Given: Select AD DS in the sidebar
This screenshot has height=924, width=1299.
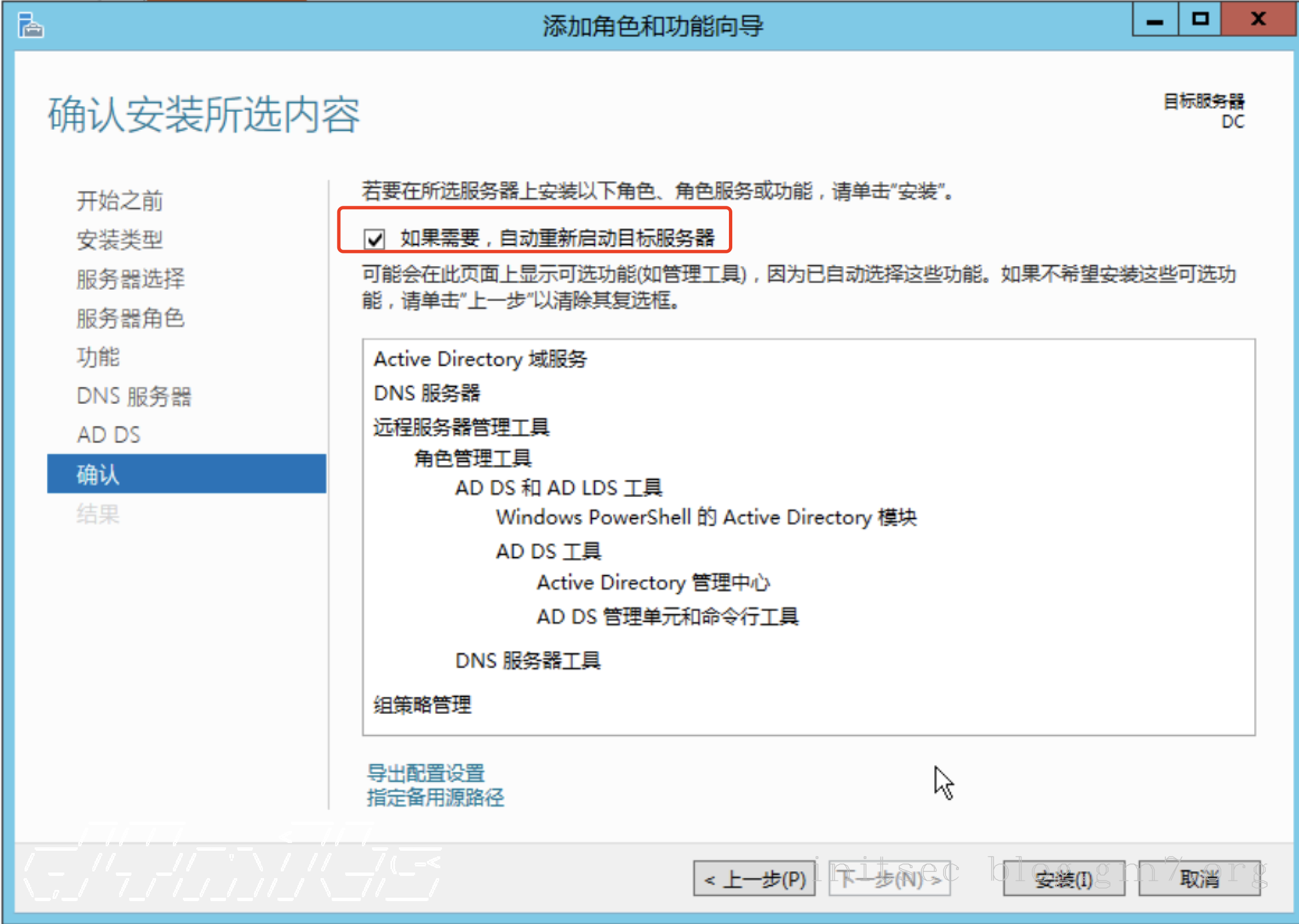Looking at the screenshot, I should 109,434.
